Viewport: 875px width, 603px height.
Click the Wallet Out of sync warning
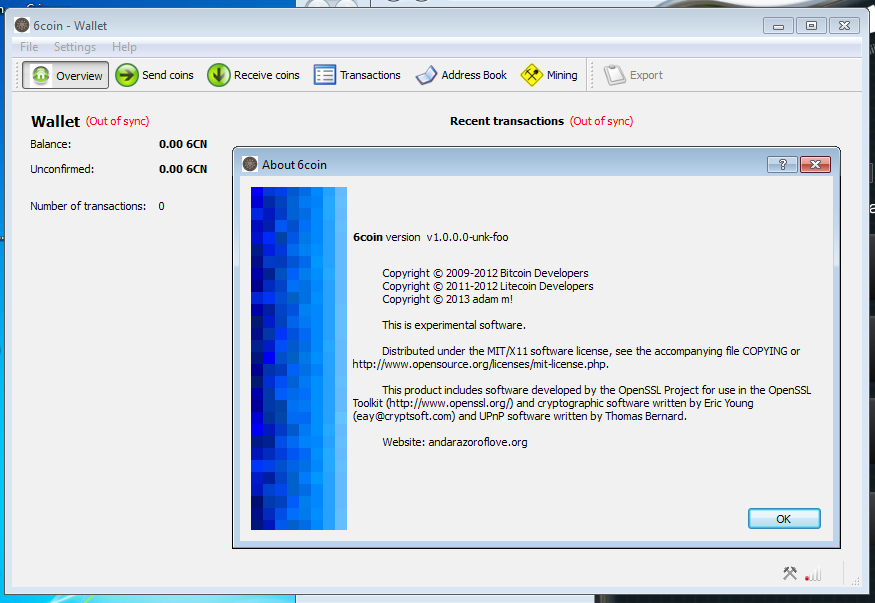click(118, 121)
